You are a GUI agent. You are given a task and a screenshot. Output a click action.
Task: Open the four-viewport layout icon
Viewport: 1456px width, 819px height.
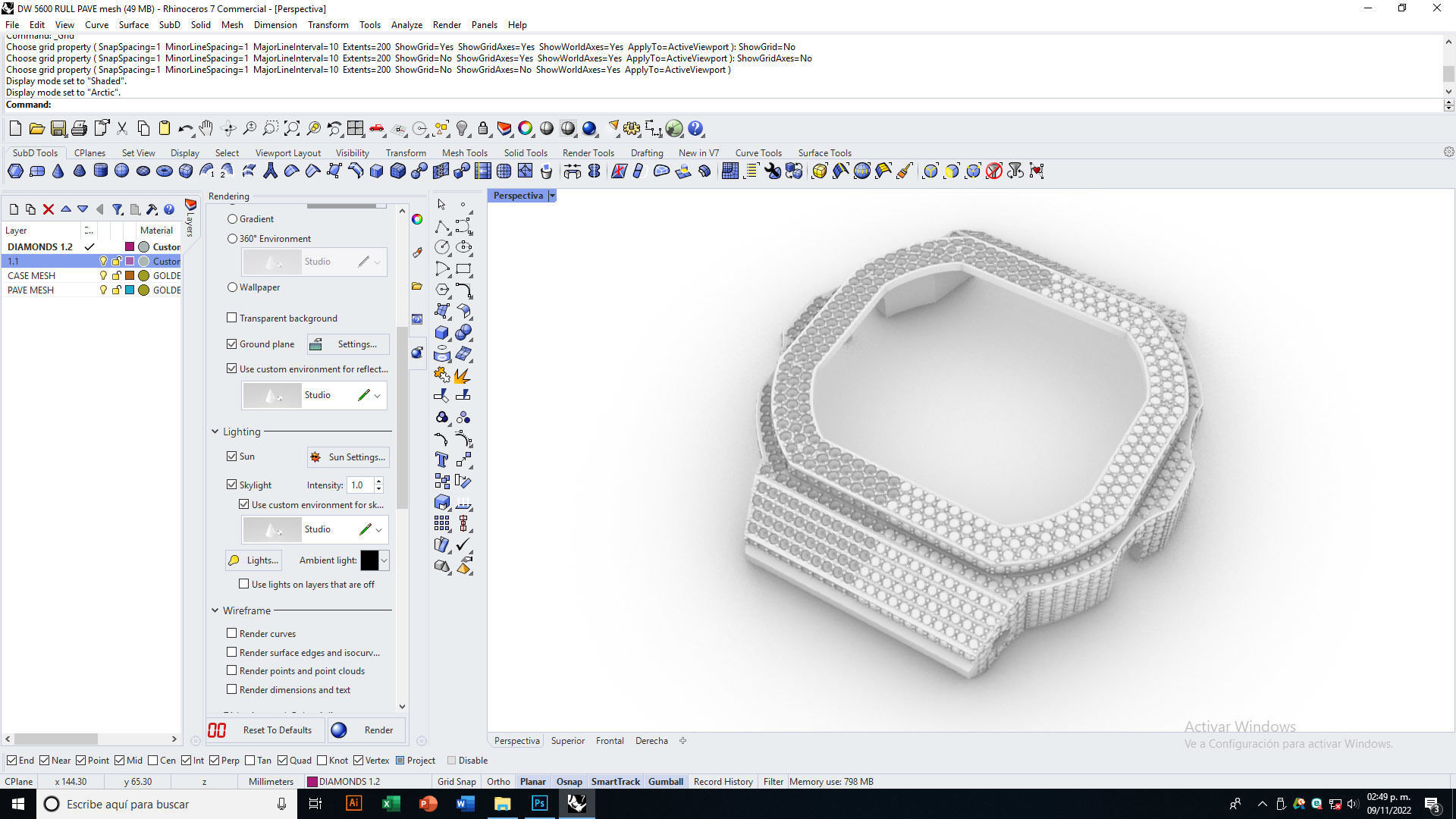(x=356, y=128)
